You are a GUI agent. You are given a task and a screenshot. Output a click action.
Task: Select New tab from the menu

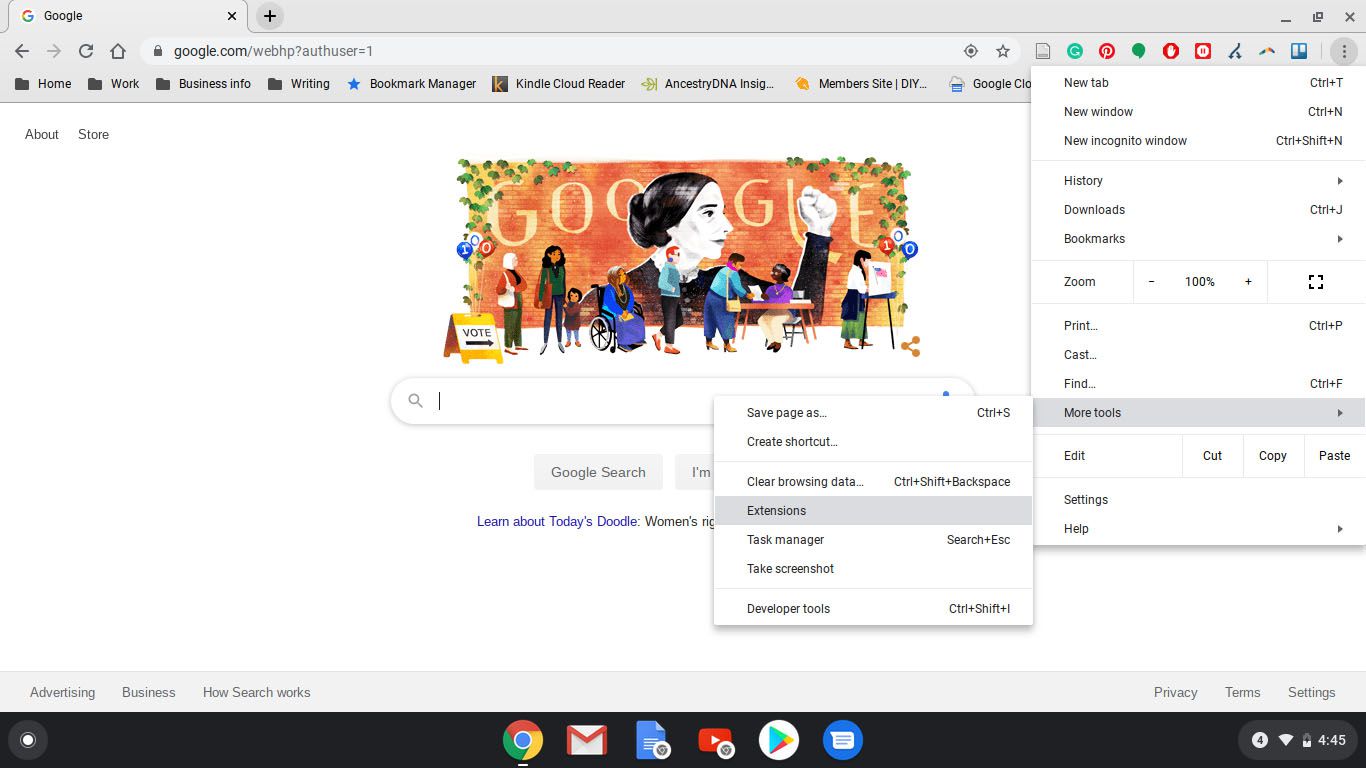click(x=1198, y=83)
